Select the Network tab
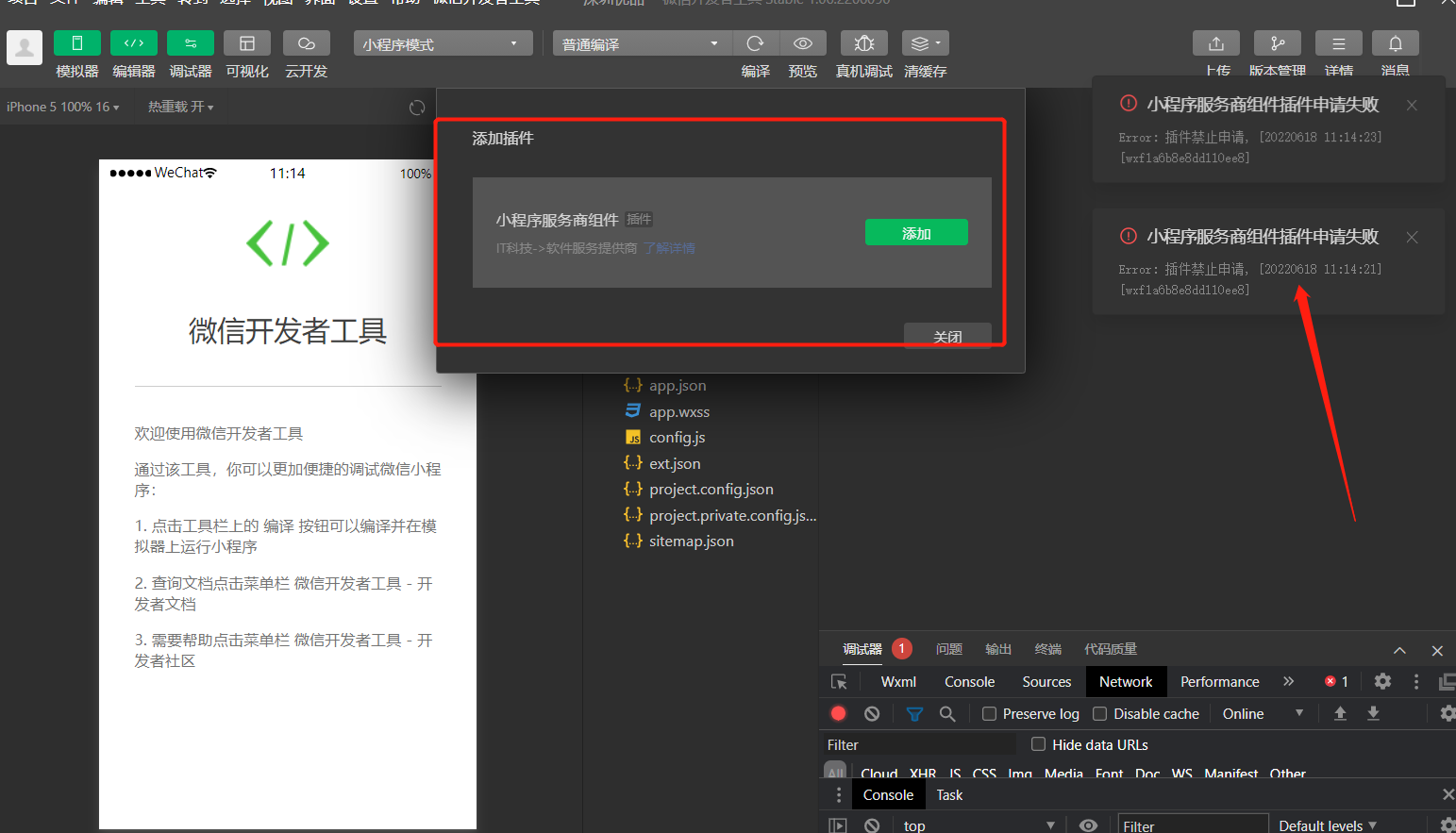The height and width of the screenshot is (833, 1456). point(1126,681)
